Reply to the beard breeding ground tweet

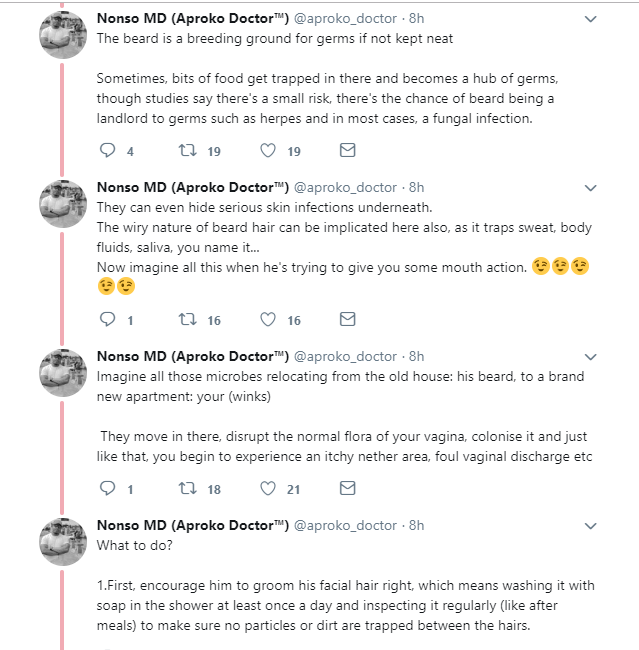(109, 151)
